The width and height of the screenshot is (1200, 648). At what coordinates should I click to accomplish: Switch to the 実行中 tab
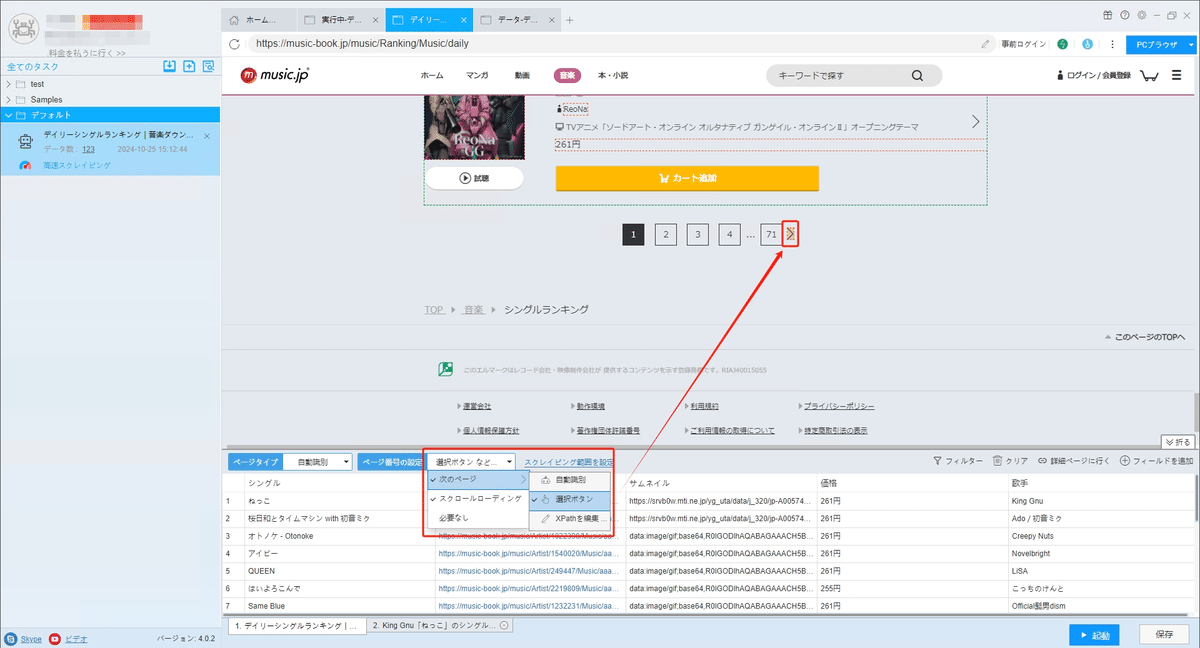point(340,19)
